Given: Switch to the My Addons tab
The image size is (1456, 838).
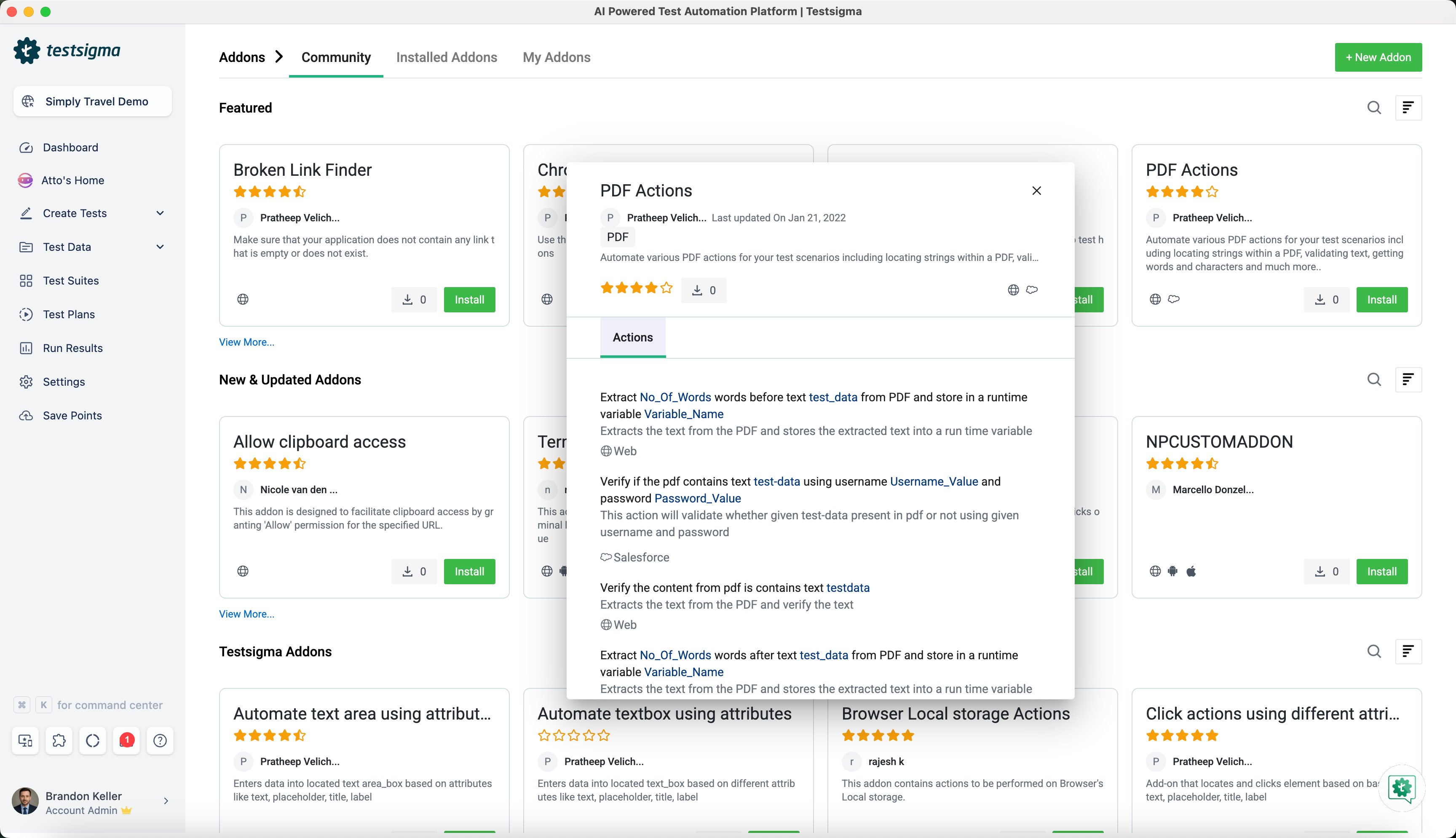Looking at the screenshot, I should coord(556,57).
